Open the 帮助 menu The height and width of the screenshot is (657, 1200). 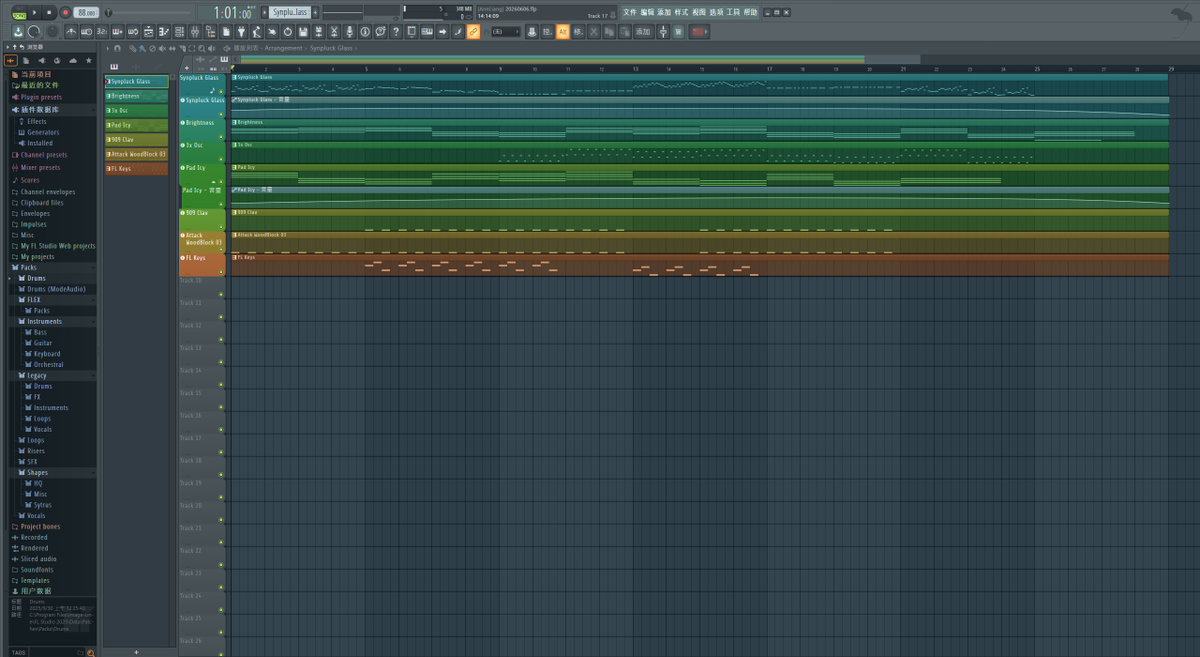click(x=750, y=13)
